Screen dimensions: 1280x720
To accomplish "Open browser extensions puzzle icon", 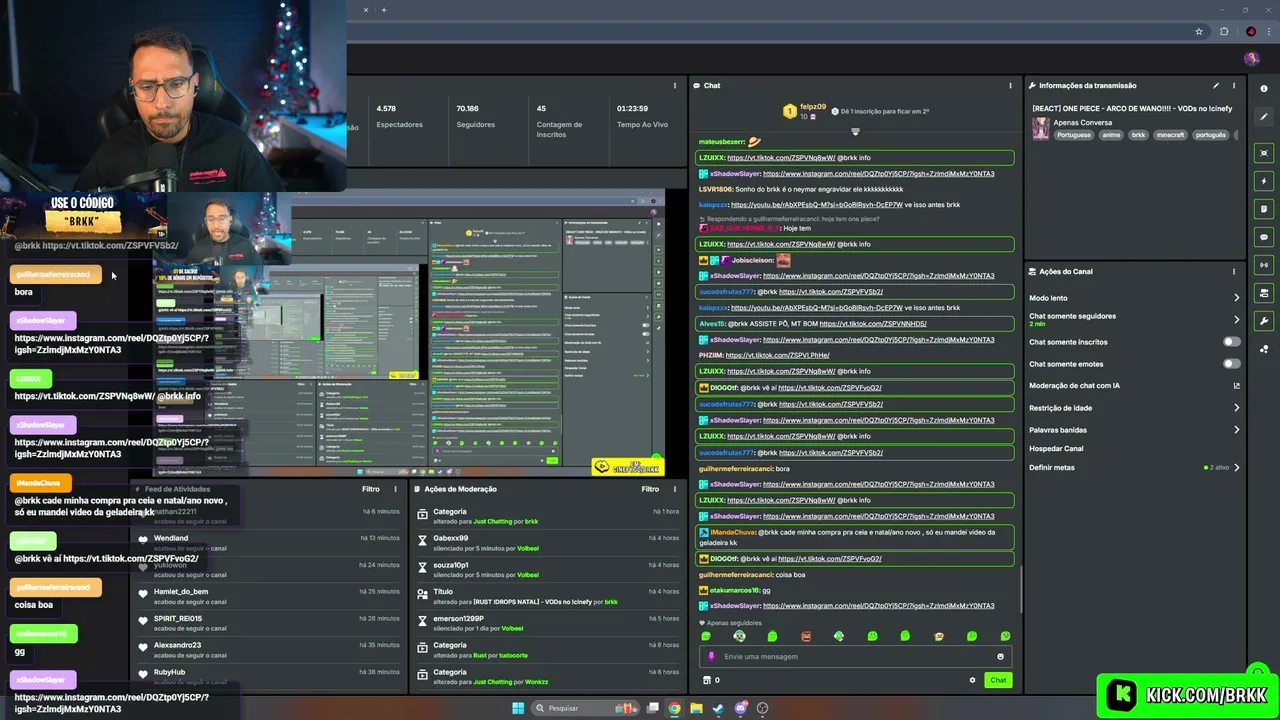I will (1224, 32).
